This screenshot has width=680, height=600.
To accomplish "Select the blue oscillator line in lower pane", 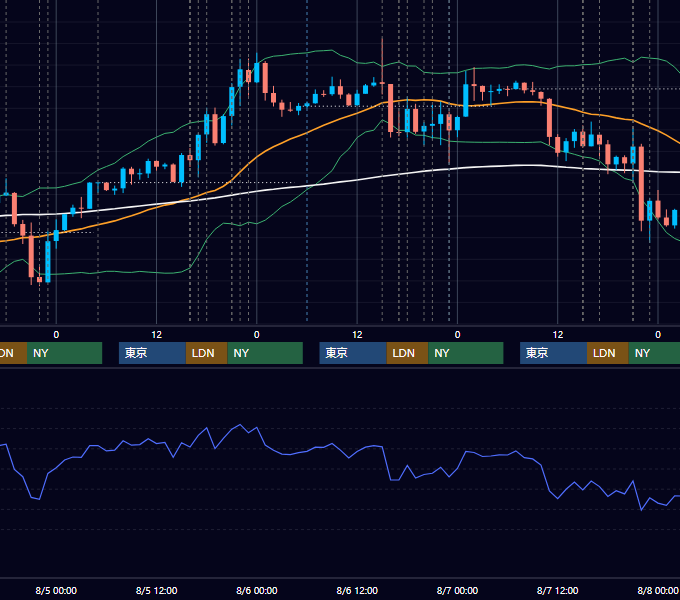I will coord(340,451).
